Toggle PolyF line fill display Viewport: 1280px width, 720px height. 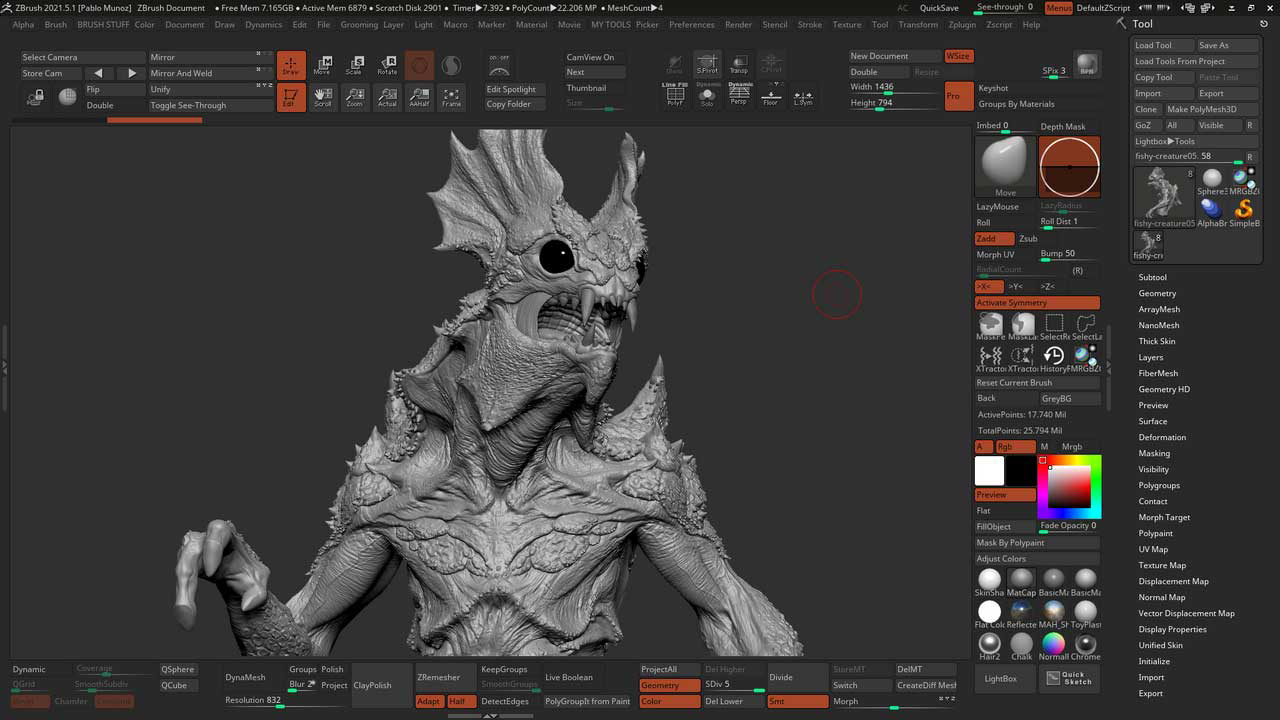coord(675,96)
